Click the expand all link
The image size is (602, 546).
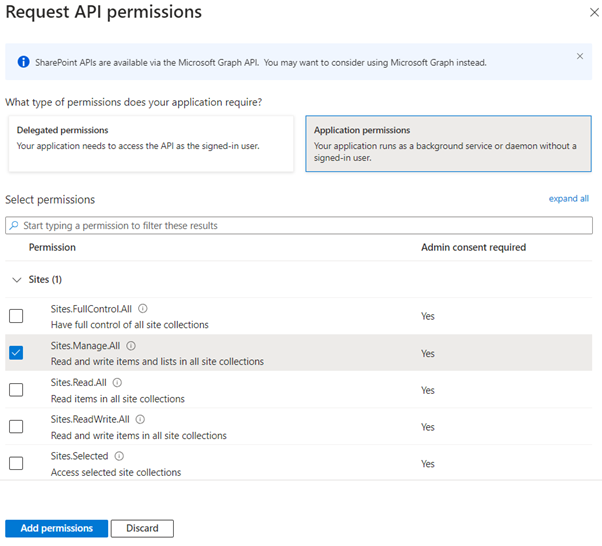[x=568, y=199]
